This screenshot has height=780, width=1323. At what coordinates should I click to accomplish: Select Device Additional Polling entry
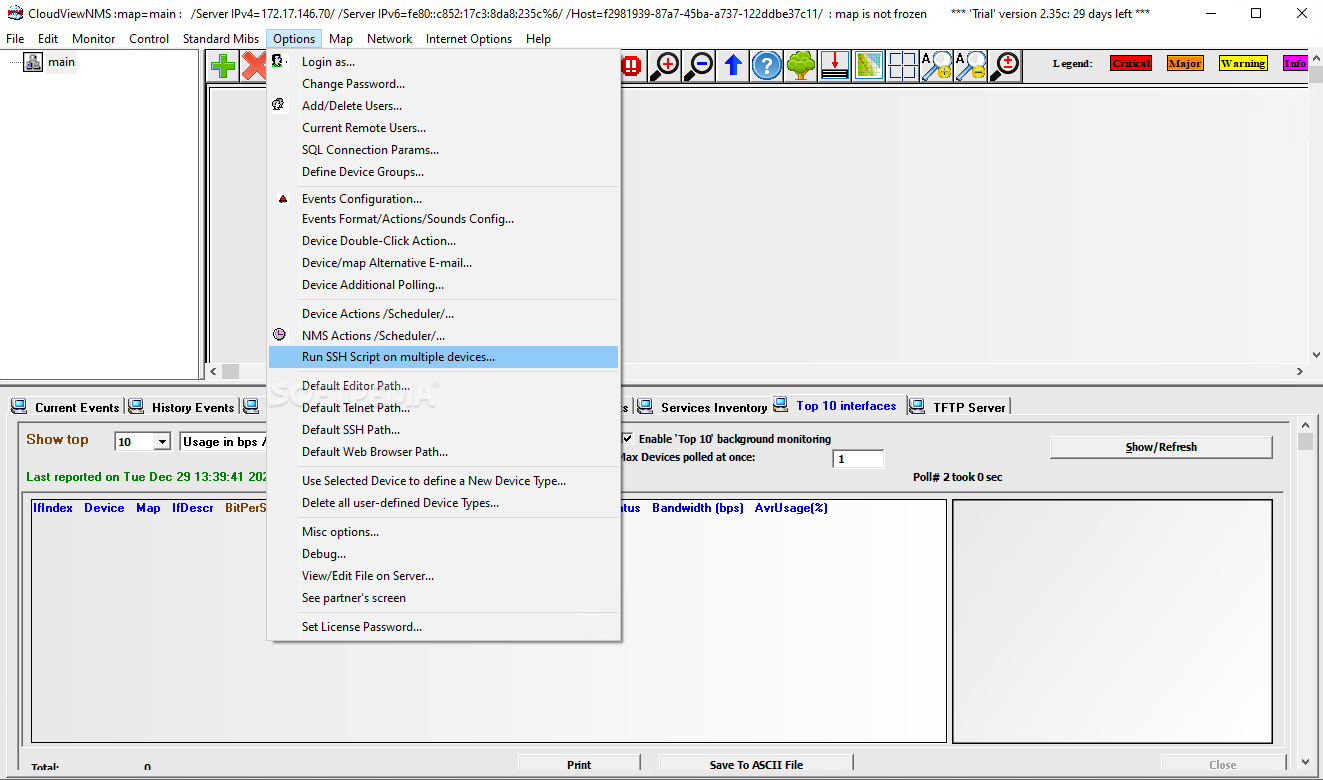[x=444, y=285]
